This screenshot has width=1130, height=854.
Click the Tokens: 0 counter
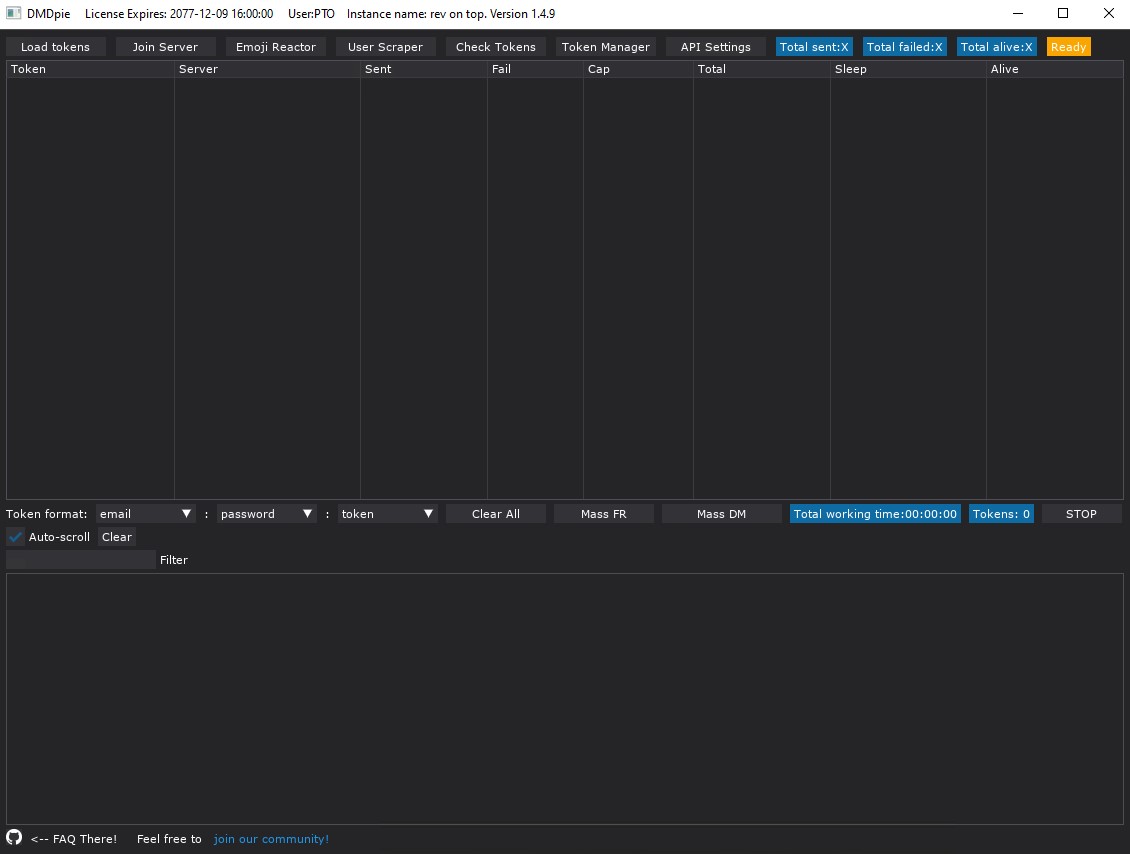click(1002, 514)
